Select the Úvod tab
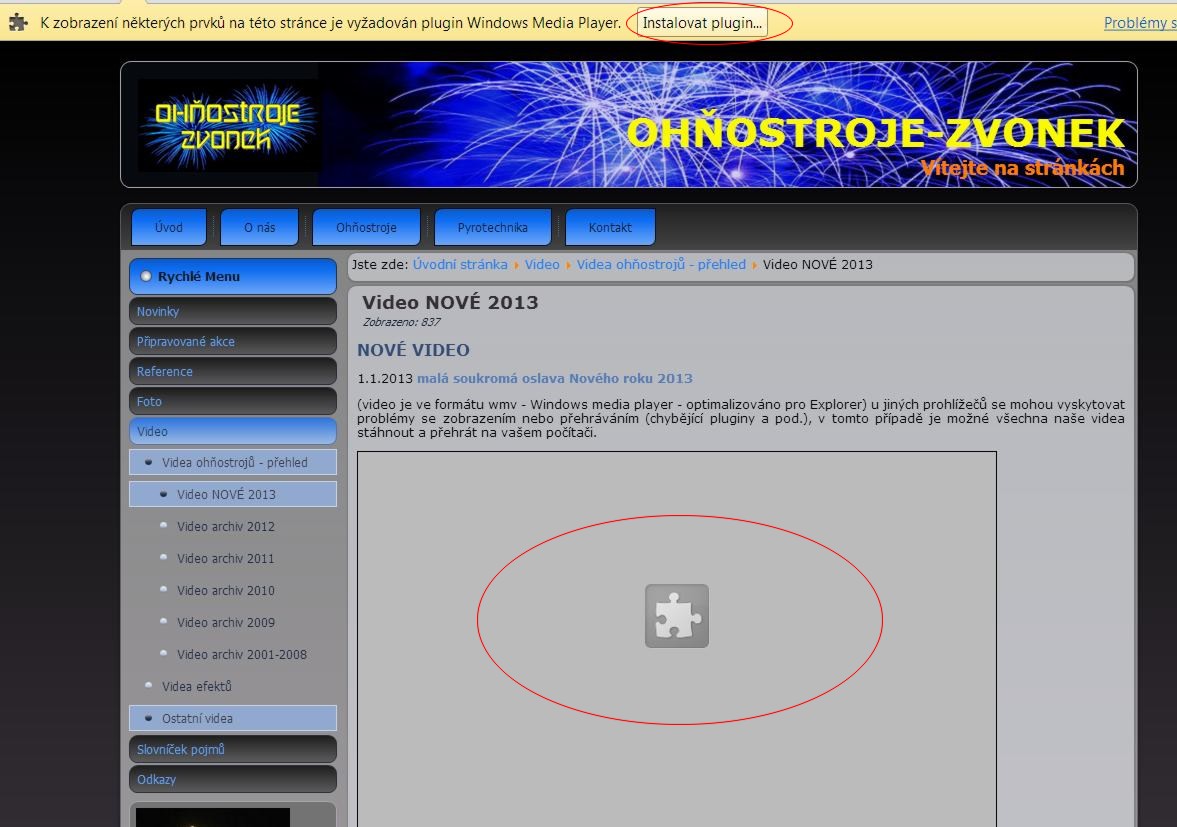The height and width of the screenshot is (827, 1177). [x=168, y=227]
